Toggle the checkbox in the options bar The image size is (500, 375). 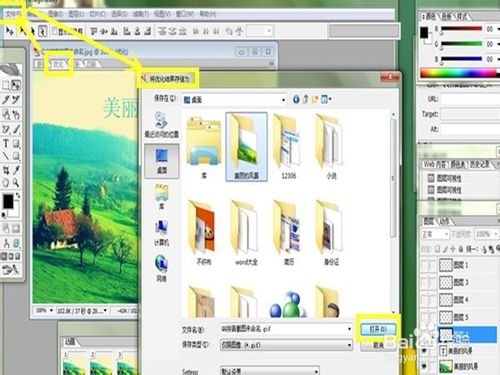click(55, 31)
